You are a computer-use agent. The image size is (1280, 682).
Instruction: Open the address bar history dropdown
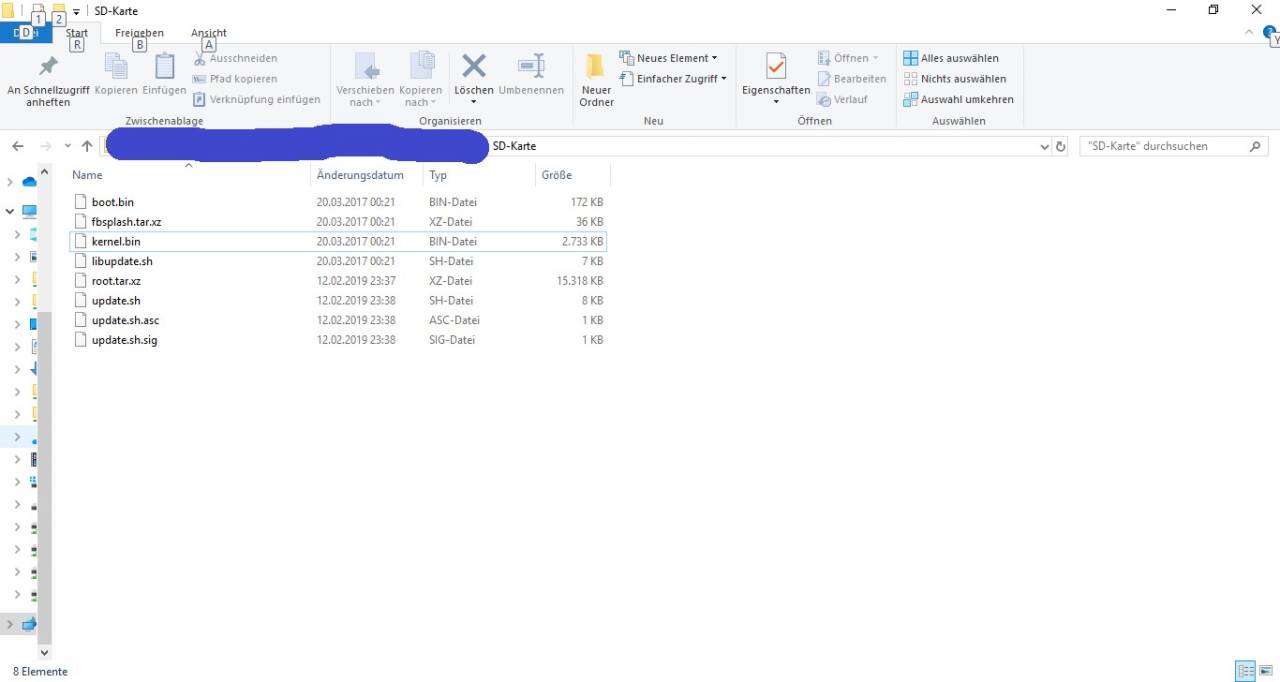(x=1045, y=146)
